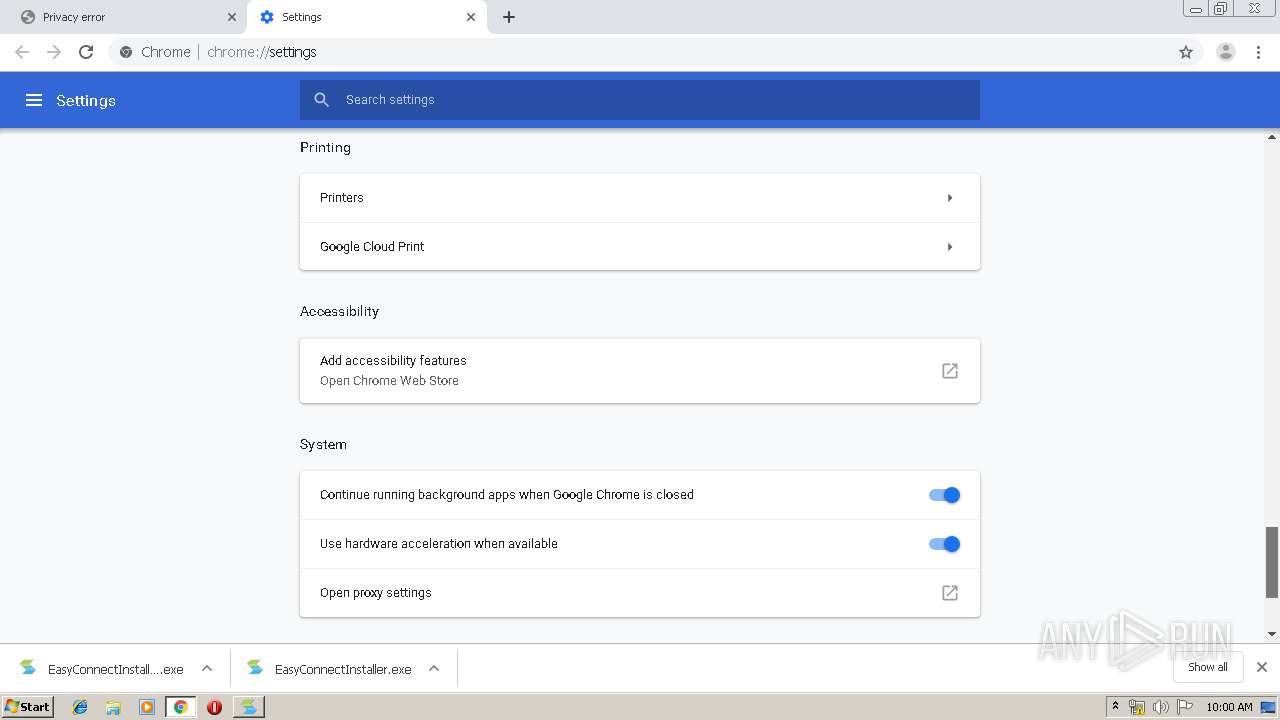Click the search magnifier icon
The width and height of the screenshot is (1280, 720).
(321, 100)
